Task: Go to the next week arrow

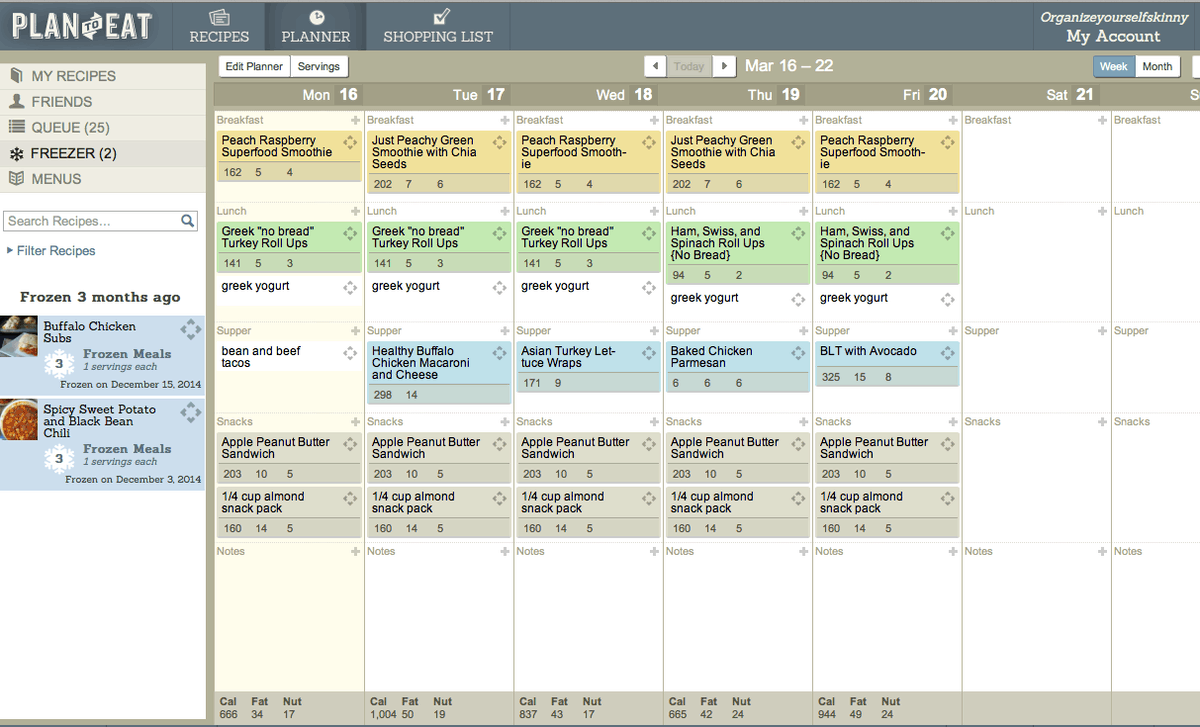Action: click(724, 66)
